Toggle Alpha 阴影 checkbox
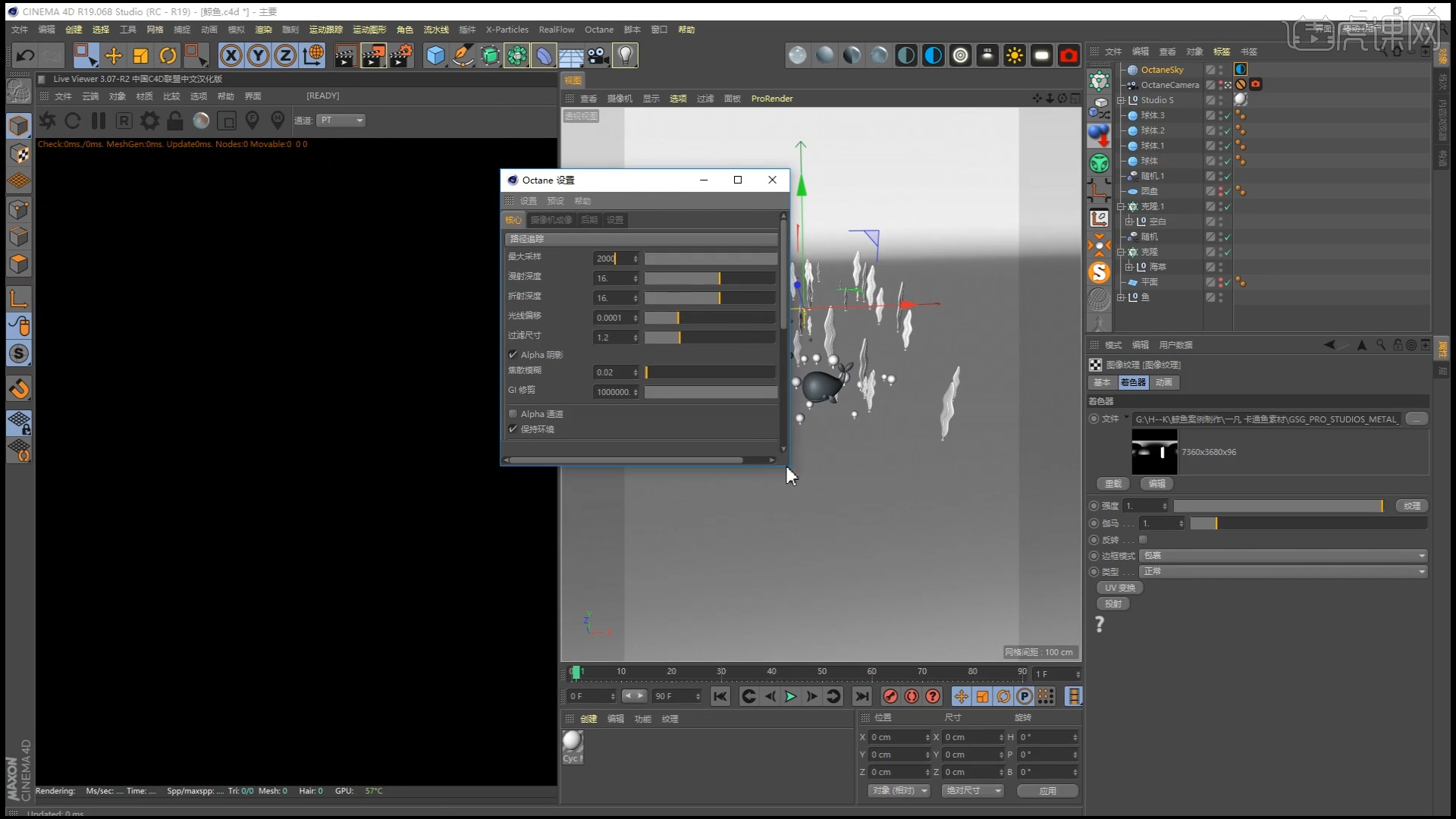Viewport: 1456px width, 819px height. (x=513, y=355)
